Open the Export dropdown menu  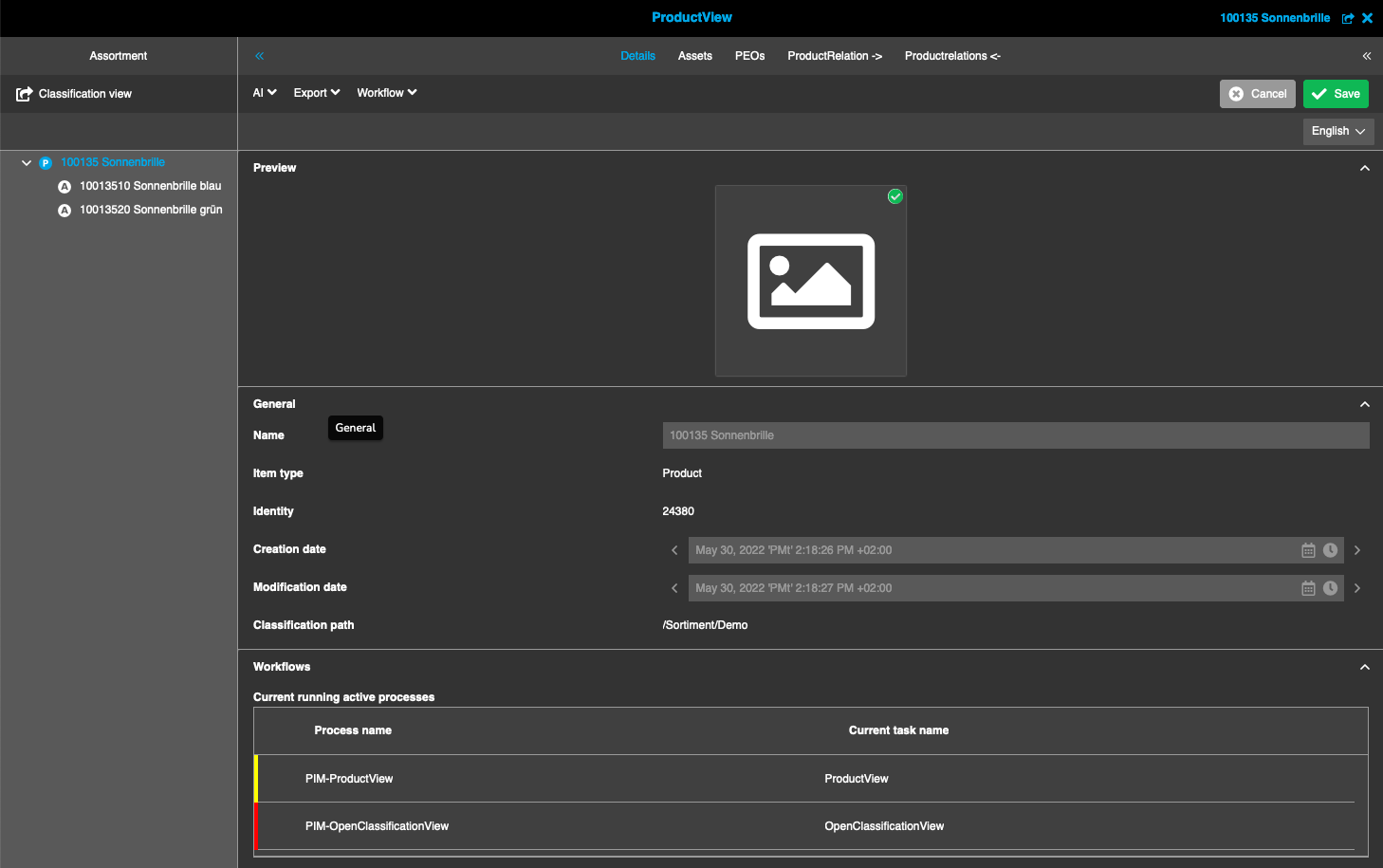(316, 92)
